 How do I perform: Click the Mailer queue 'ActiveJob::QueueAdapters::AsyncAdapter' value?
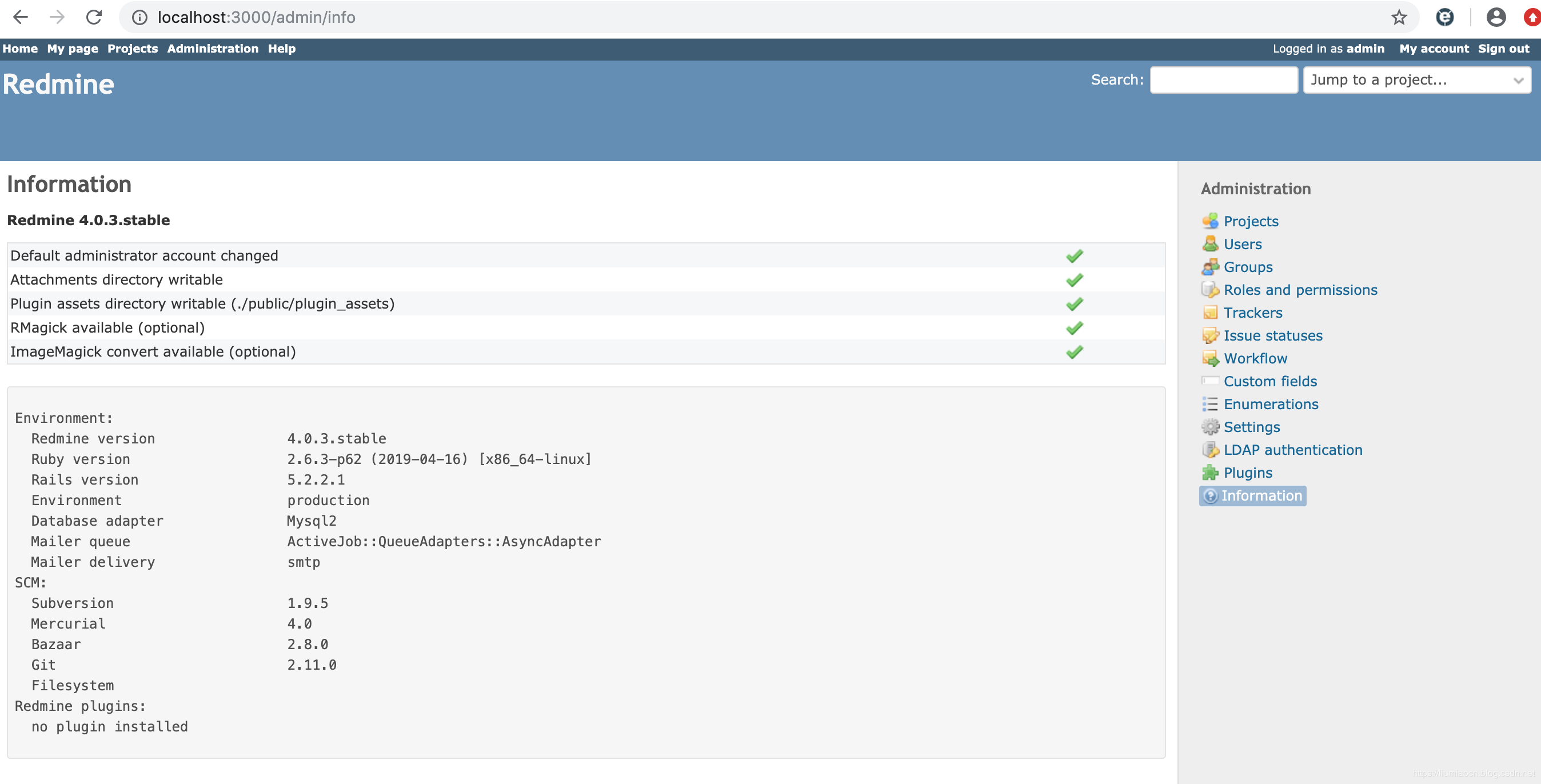[444, 541]
